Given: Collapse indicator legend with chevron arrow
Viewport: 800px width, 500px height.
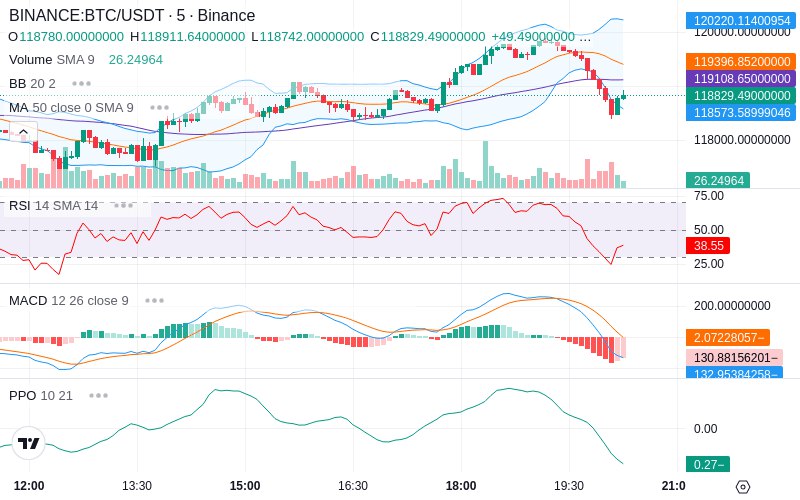Looking at the screenshot, I should coord(23,133).
